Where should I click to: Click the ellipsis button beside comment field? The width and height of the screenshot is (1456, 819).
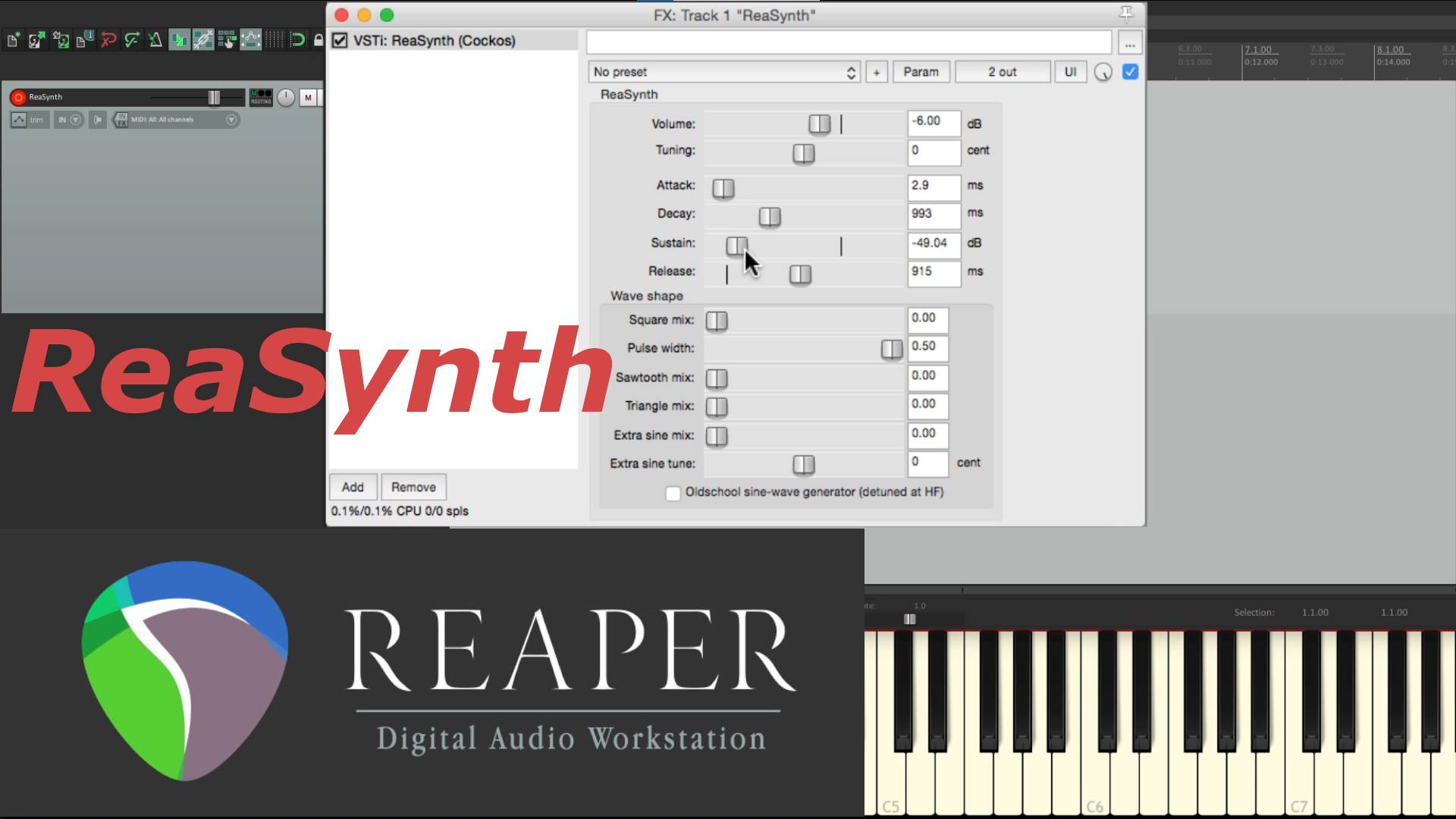pos(1130,42)
